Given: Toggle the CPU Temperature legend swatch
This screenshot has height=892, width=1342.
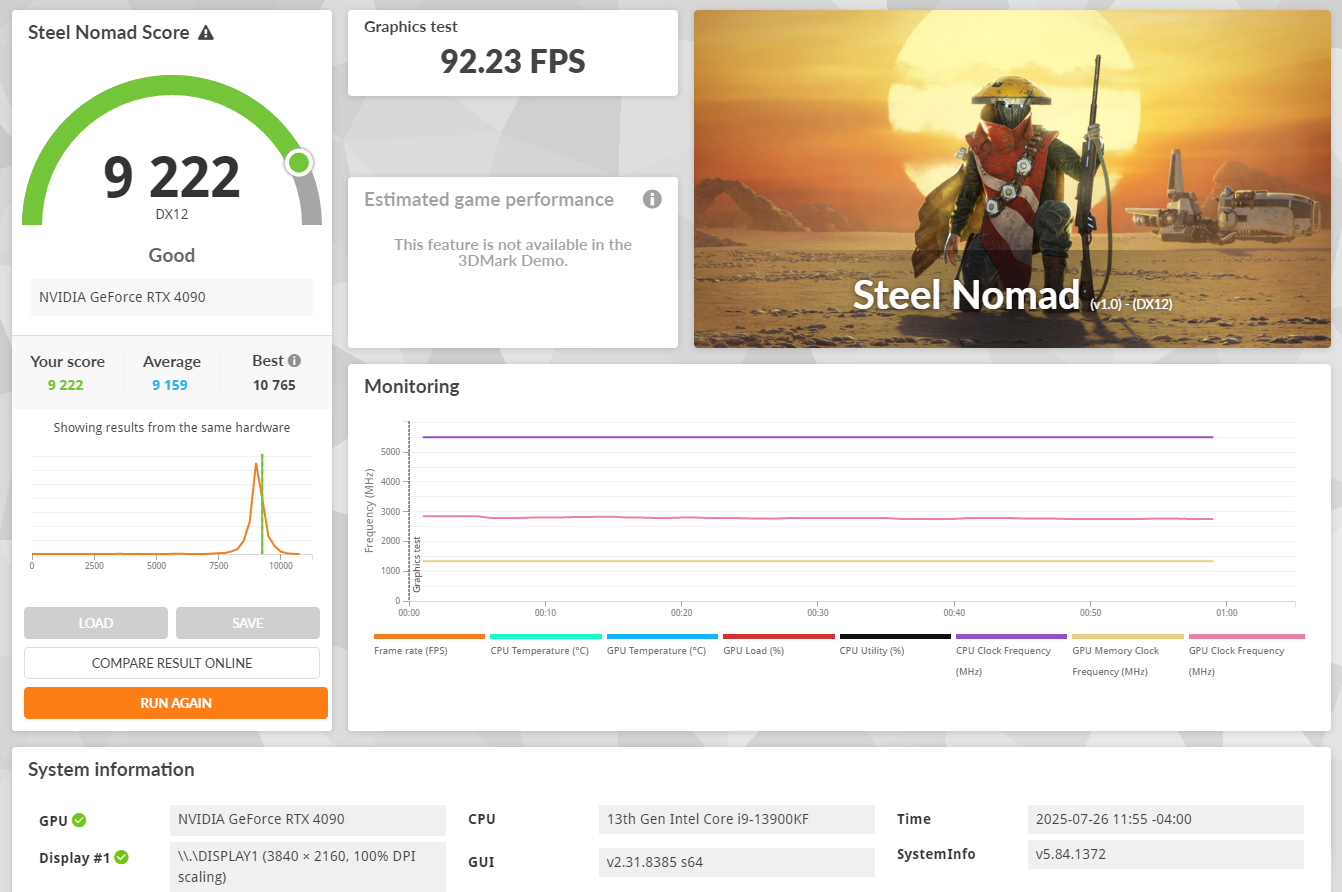Looking at the screenshot, I should [546, 636].
